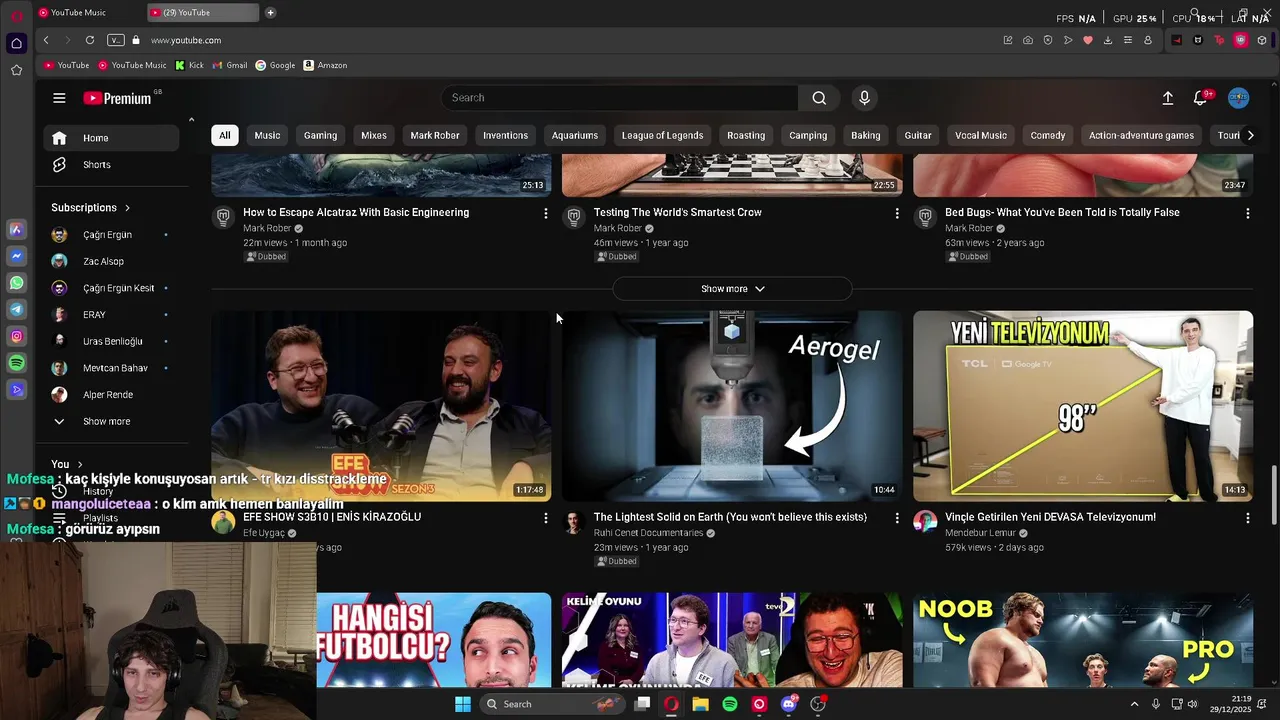Open Discord from the taskbar
The width and height of the screenshot is (1280, 720).
(x=789, y=704)
